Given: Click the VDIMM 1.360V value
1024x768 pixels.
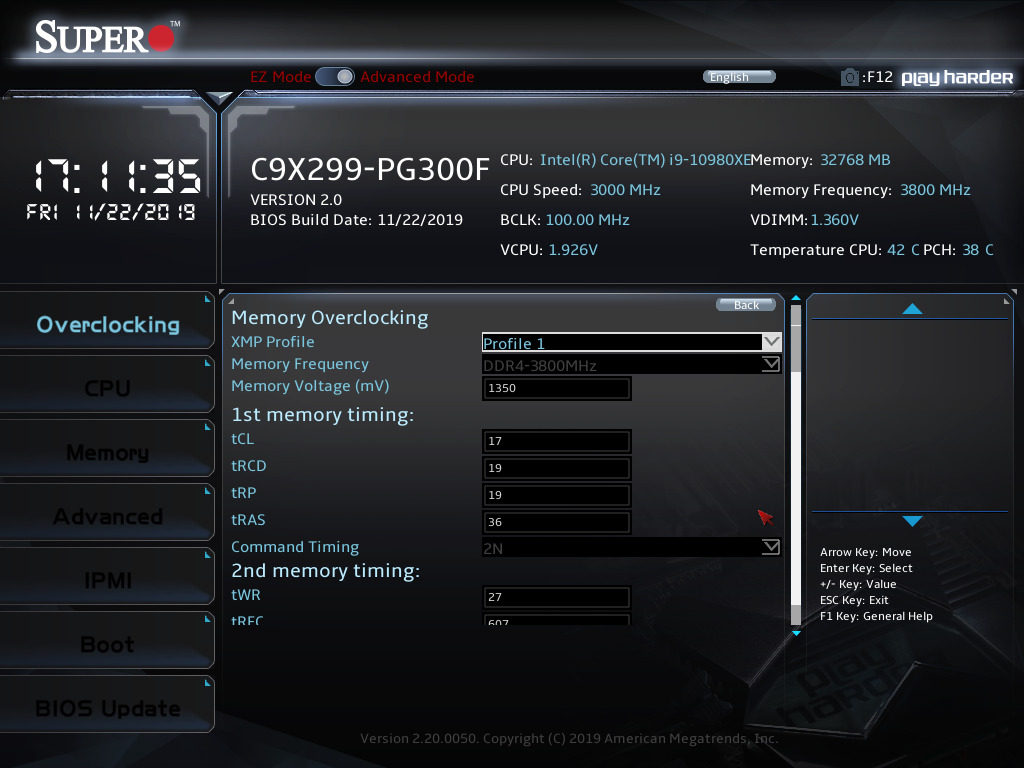Looking at the screenshot, I should [834, 220].
